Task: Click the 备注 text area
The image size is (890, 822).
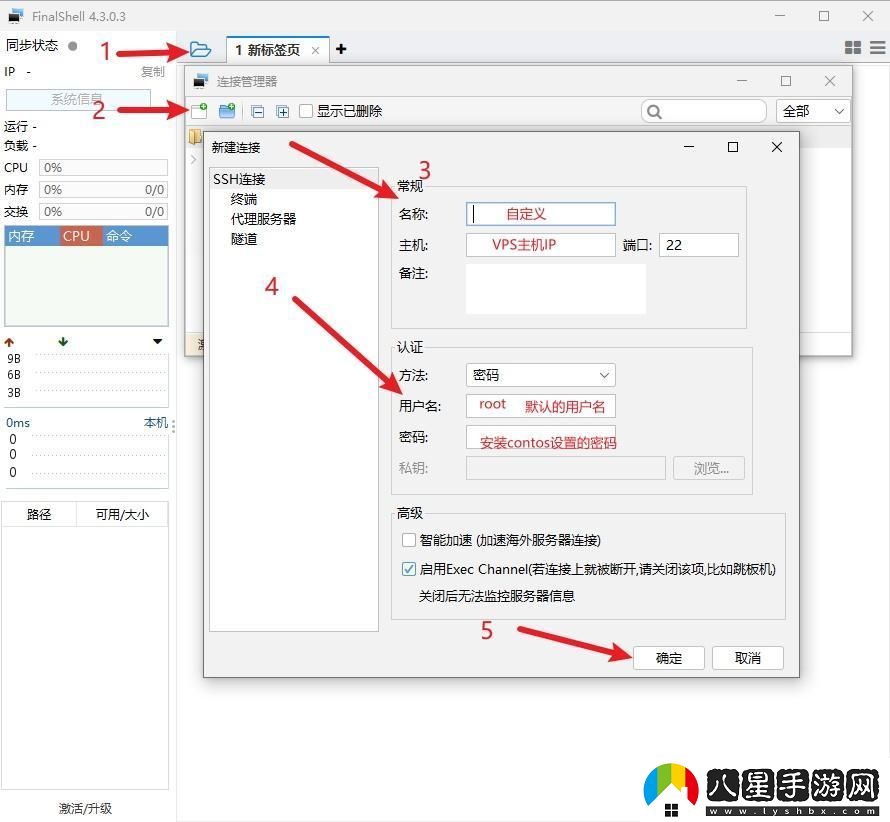Action: pyautogui.click(x=556, y=289)
